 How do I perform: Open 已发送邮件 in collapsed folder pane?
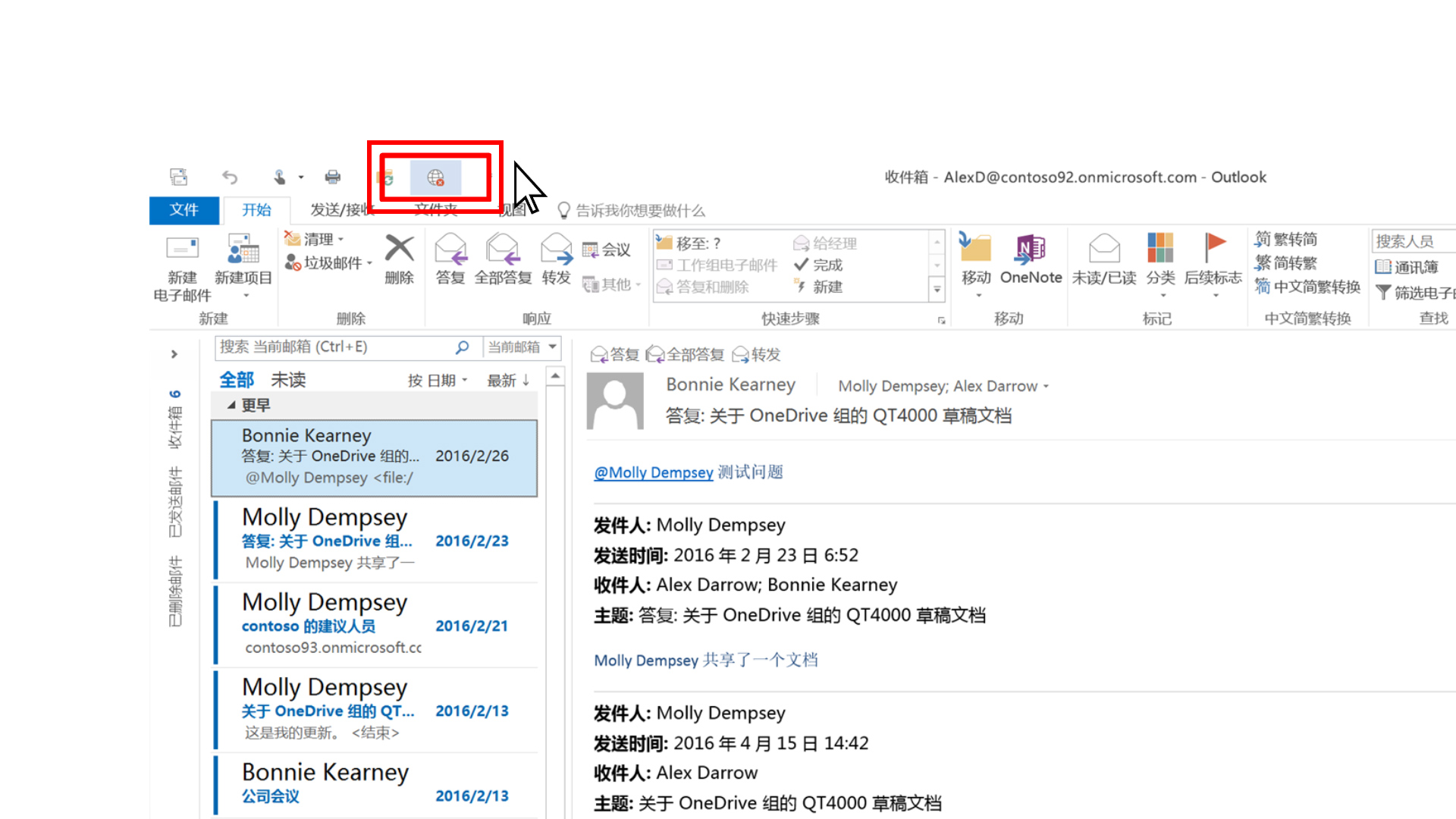click(x=175, y=502)
